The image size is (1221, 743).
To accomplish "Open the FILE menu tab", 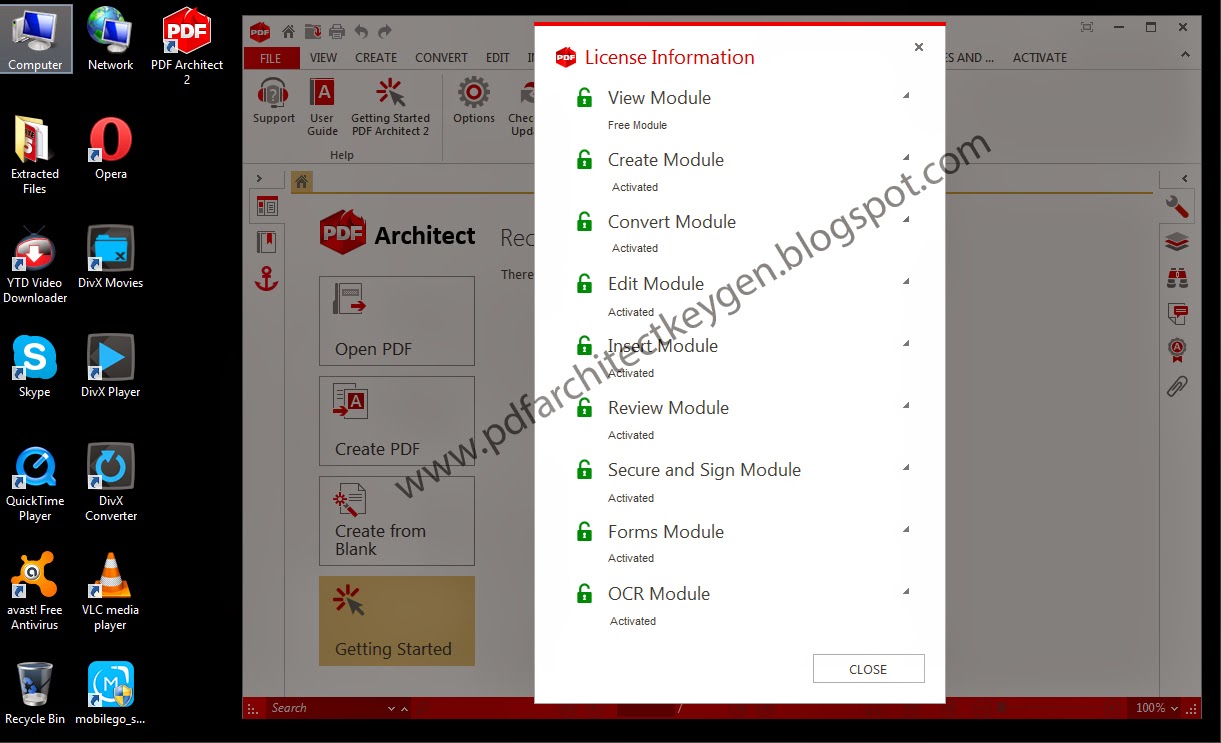I will (x=271, y=58).
